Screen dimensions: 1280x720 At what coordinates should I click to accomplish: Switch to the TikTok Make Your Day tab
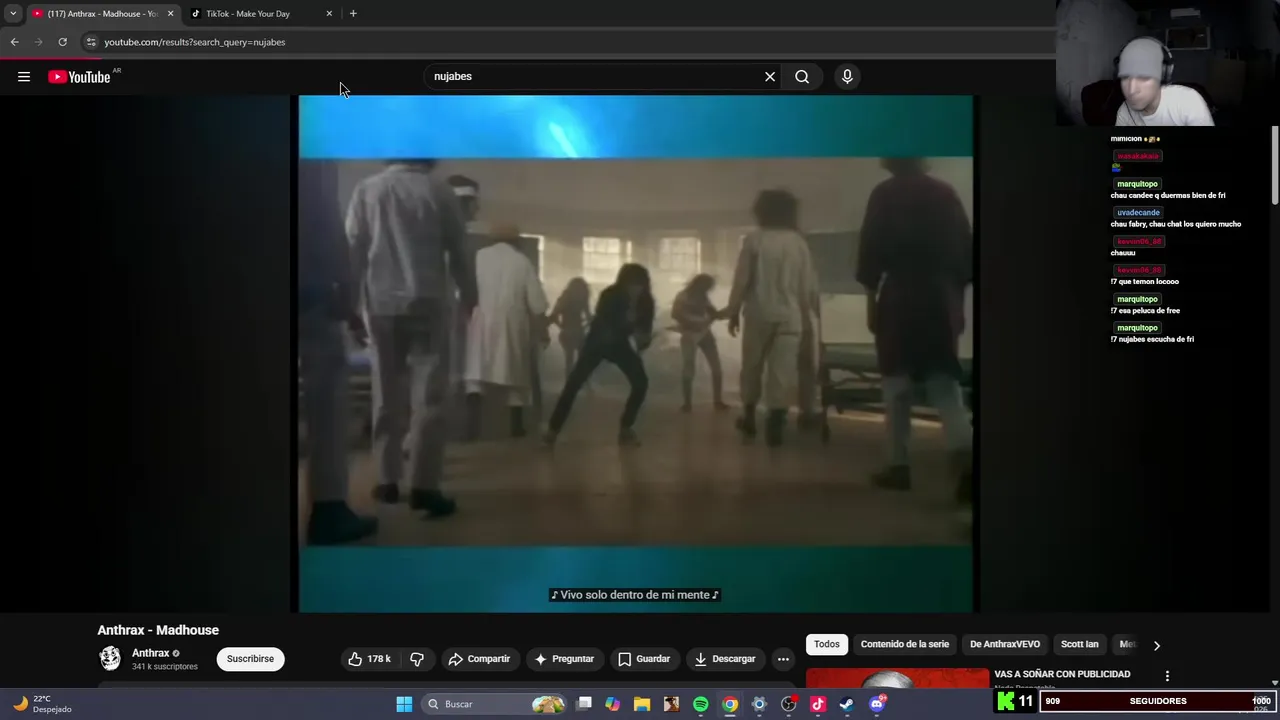(x=260, y=14)
